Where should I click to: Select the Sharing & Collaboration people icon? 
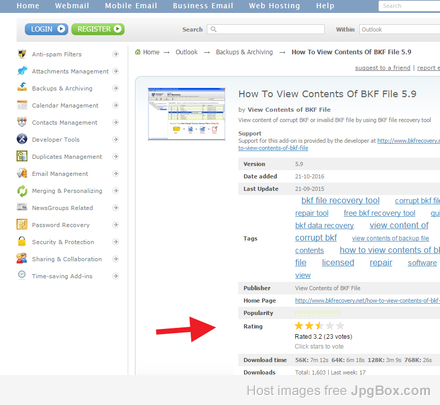tap(22, 258)
